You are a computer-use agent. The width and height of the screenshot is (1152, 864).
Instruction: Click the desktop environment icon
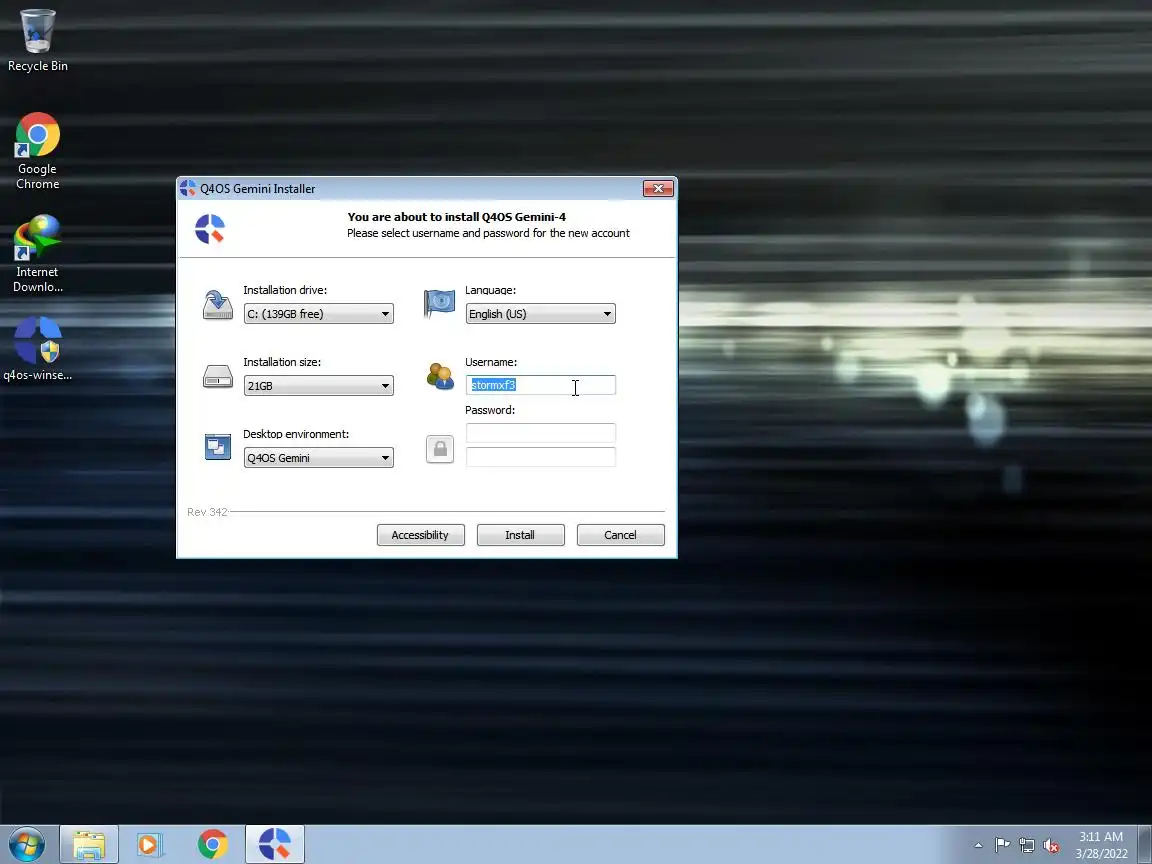tap(217, 447)
